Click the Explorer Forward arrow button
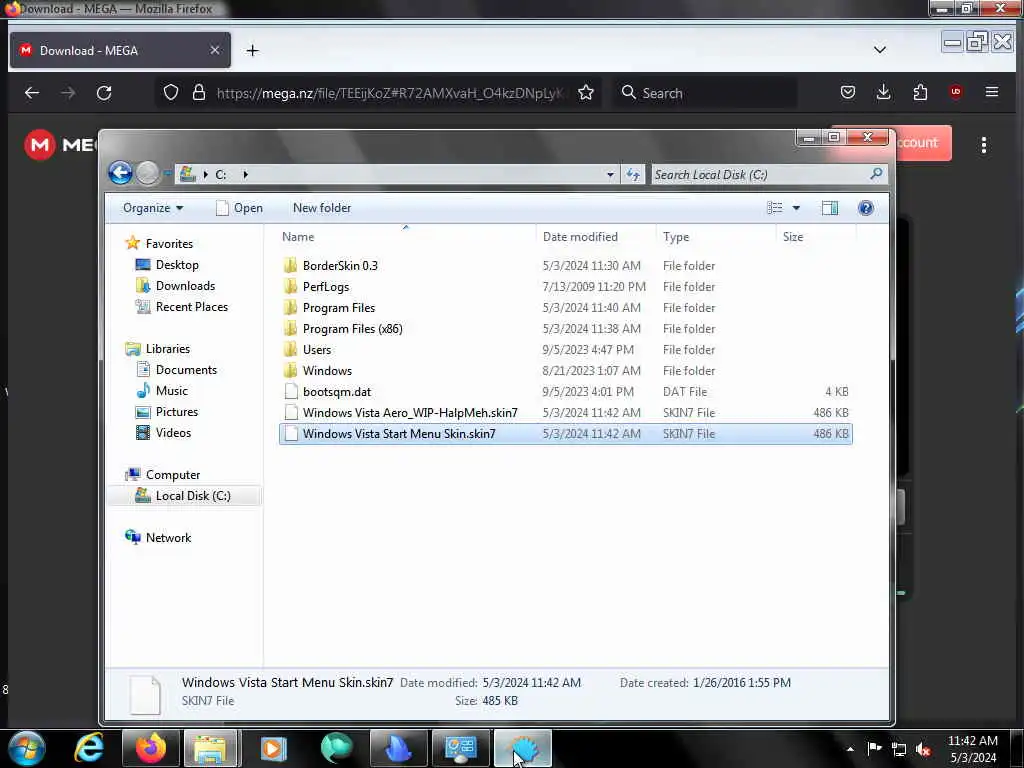 [x=148, y=173]
